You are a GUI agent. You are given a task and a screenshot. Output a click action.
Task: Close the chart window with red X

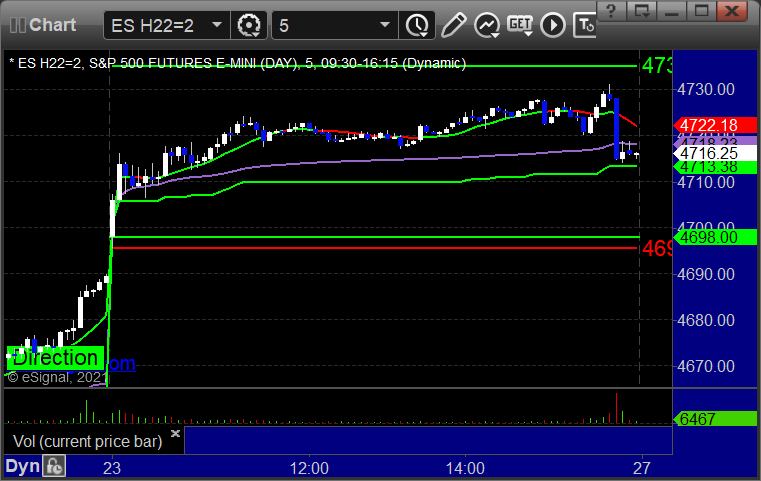click(732, 10)
